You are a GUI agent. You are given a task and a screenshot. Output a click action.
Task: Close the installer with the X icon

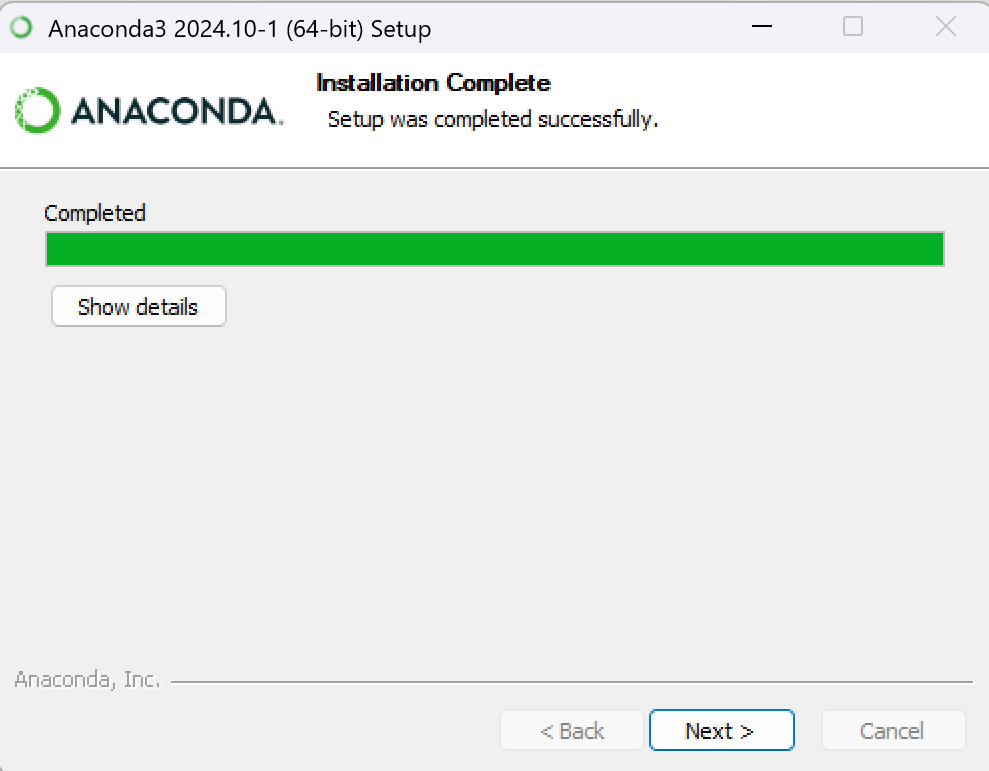[x=945, y=26]
